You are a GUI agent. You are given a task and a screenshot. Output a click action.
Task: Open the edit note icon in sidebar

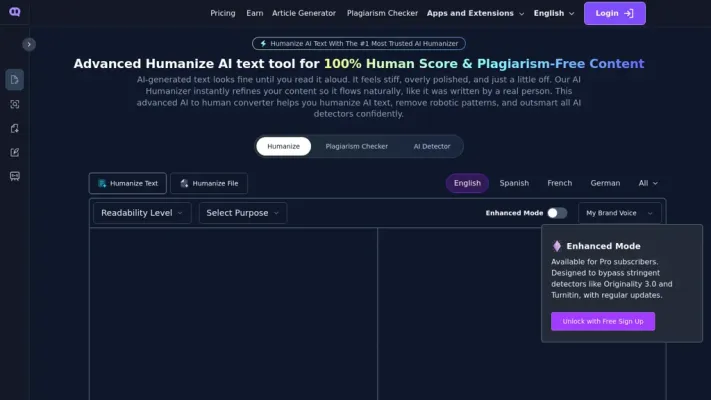point(15,152)
